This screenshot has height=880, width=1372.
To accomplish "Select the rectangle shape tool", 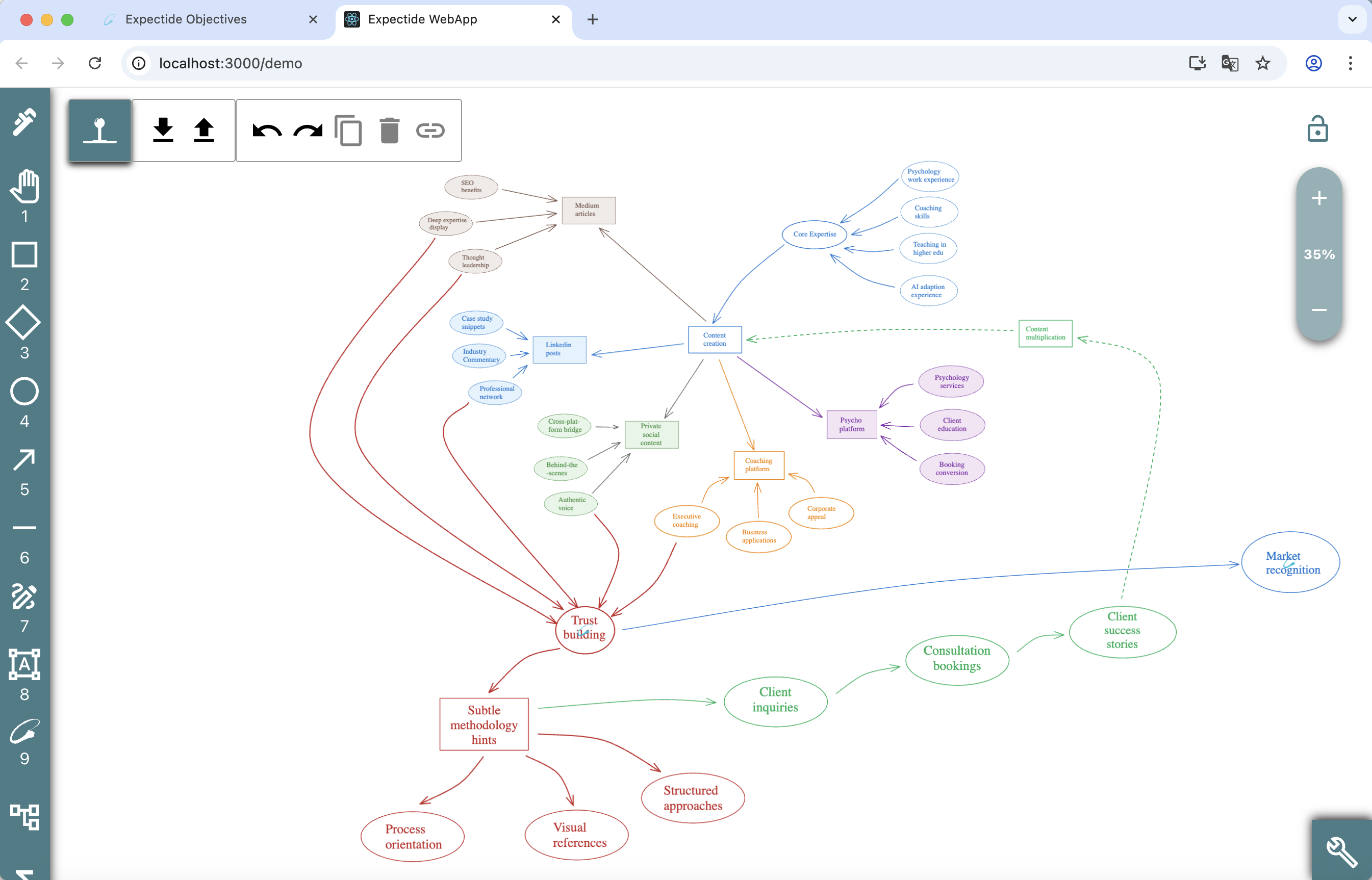I will pyautogui.click(x=24, y=255).
